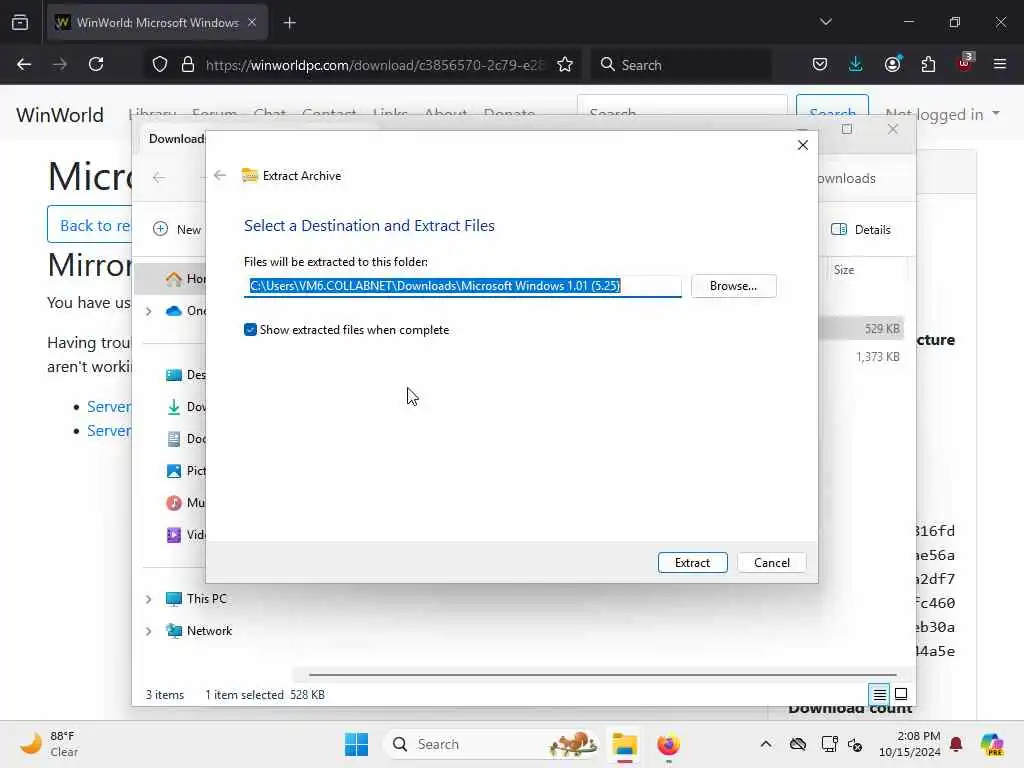1024x768 pixels.
Task: Go back in File Explorer window
Action: click(x=159, y=177)
